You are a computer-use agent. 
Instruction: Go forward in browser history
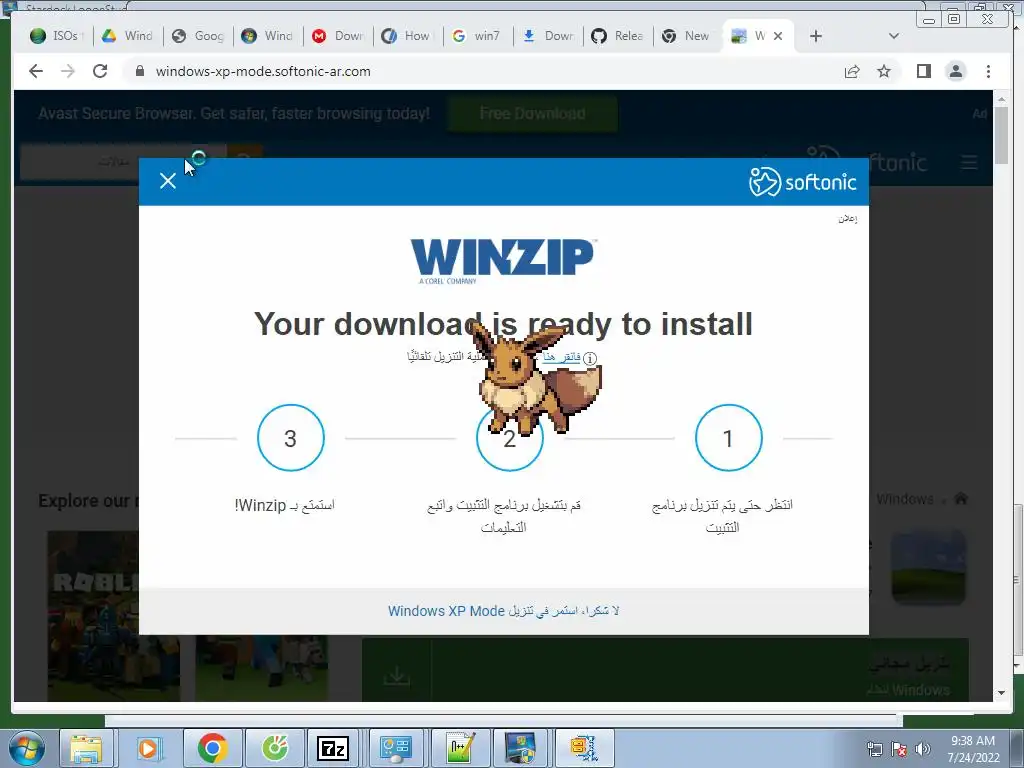(x=68, y=71)
